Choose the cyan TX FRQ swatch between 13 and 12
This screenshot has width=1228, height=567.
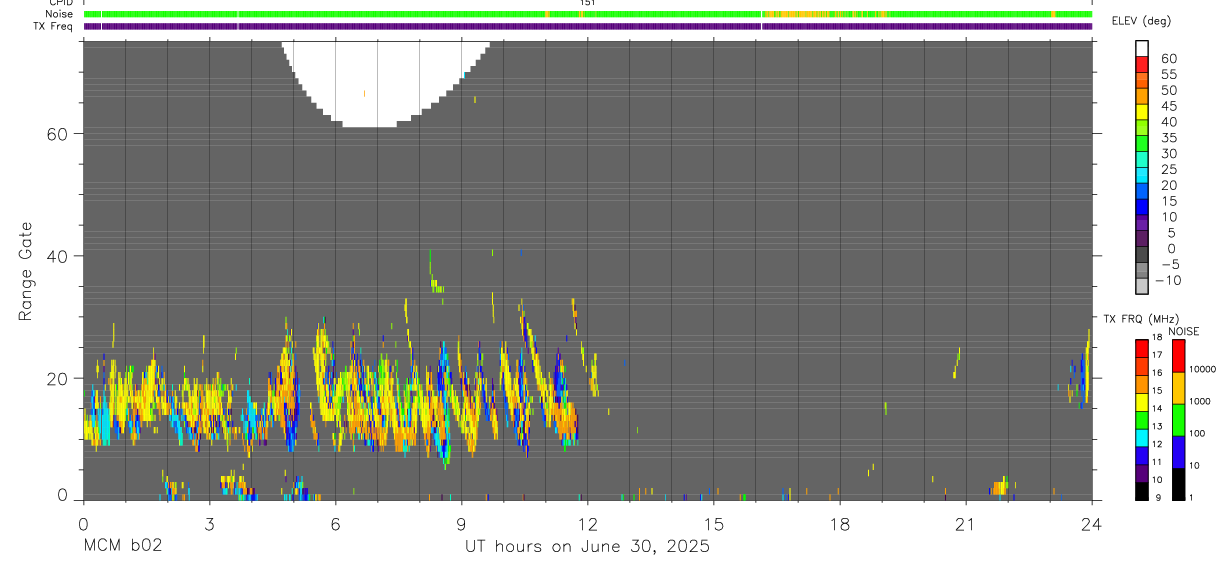click(x=1142, y=438)
